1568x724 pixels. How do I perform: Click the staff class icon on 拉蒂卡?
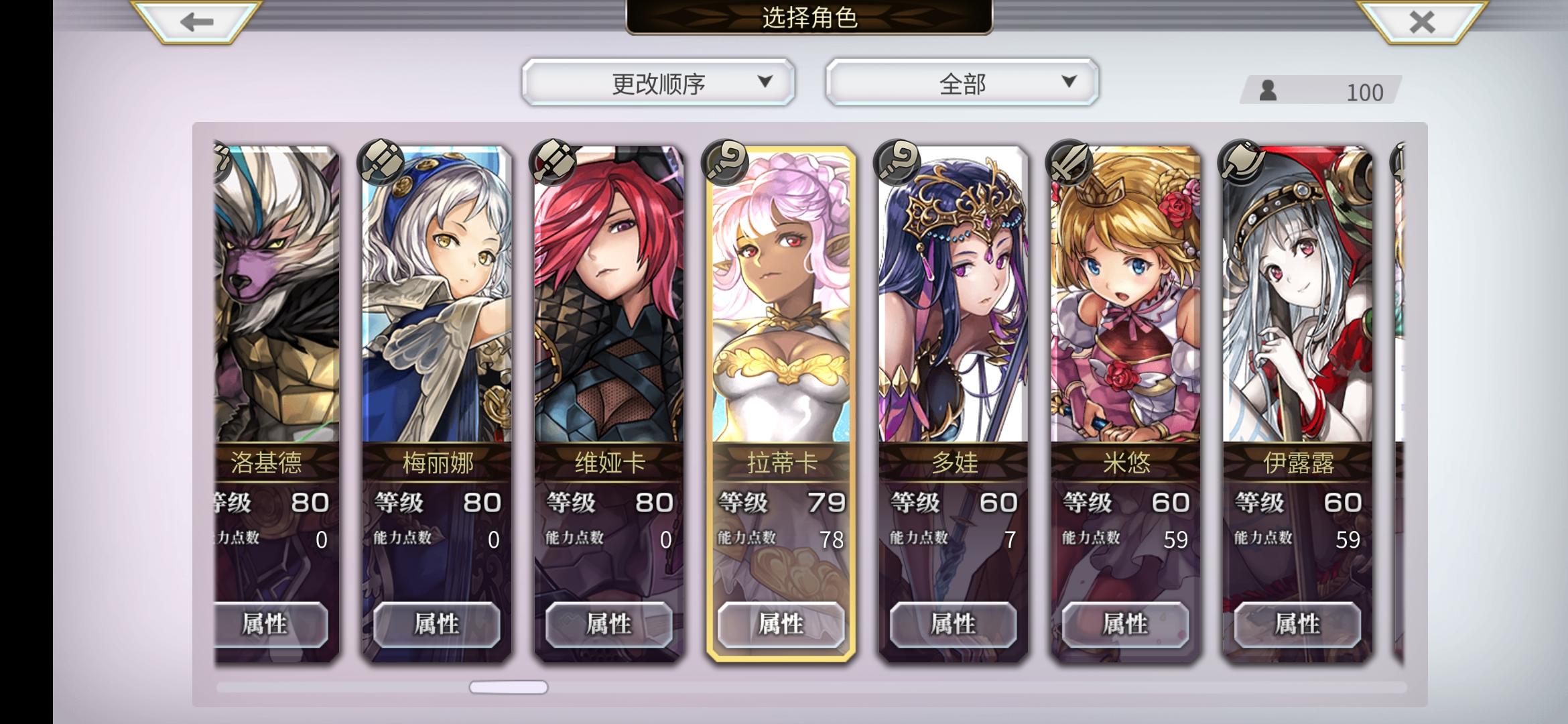click(x=725, y=163)
